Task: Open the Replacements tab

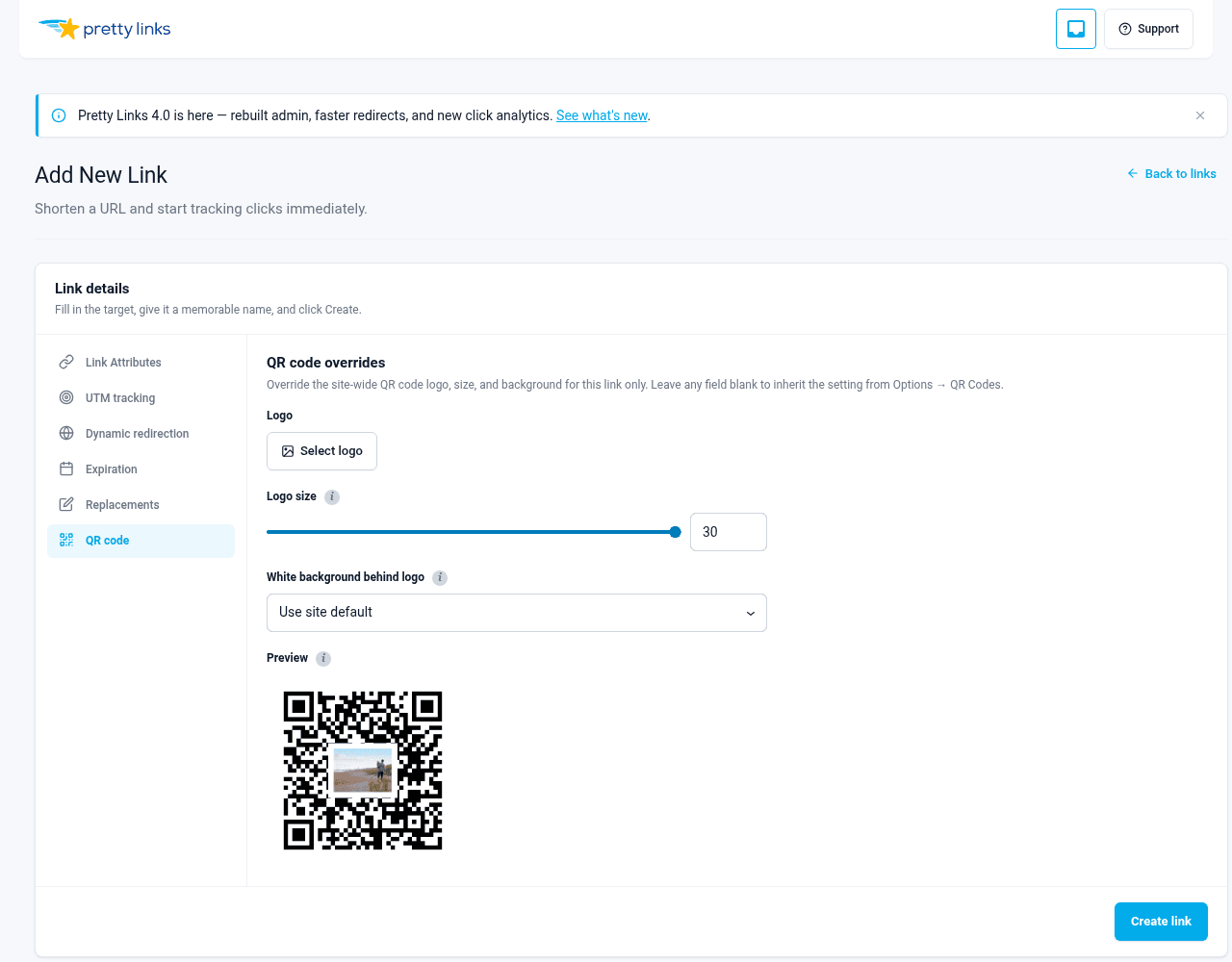Action: pos(141,505)
